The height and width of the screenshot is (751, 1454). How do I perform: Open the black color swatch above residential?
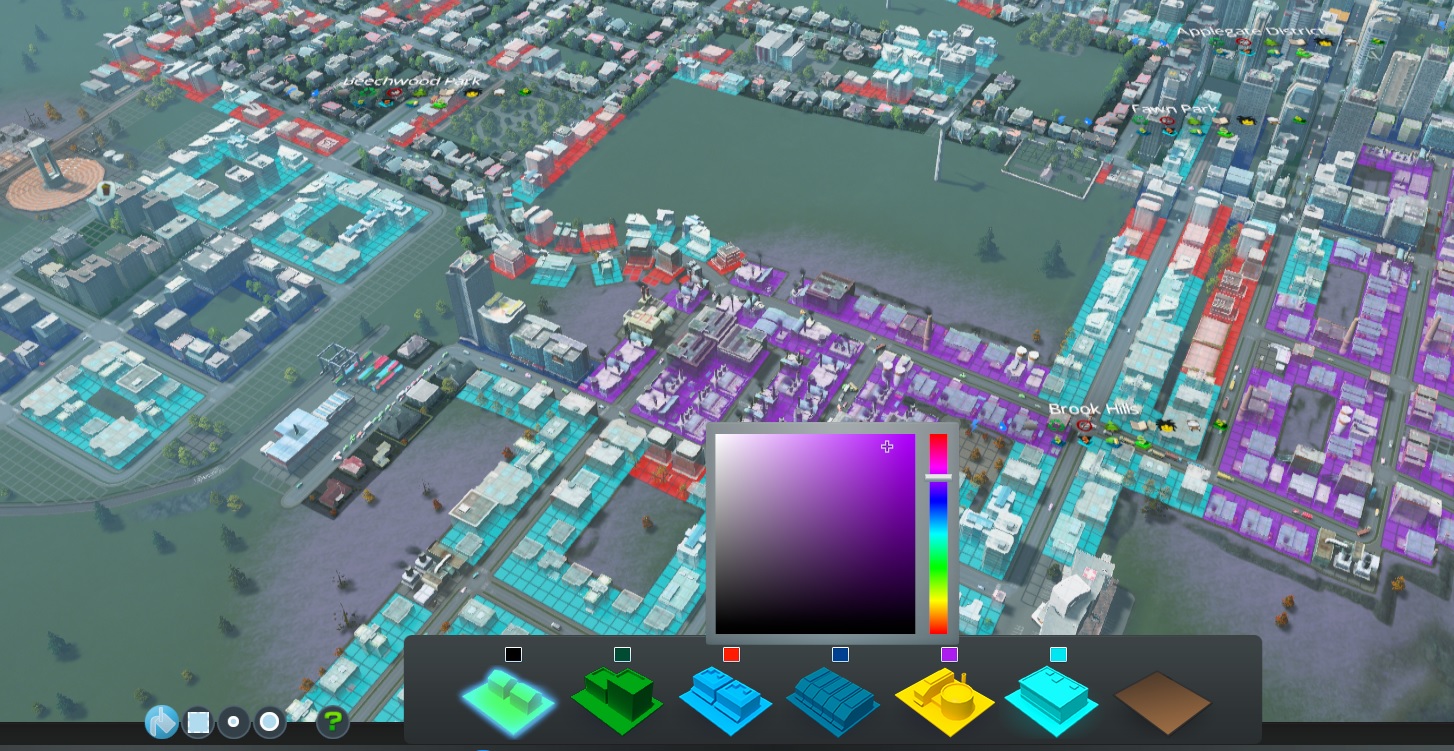point(513,654)
